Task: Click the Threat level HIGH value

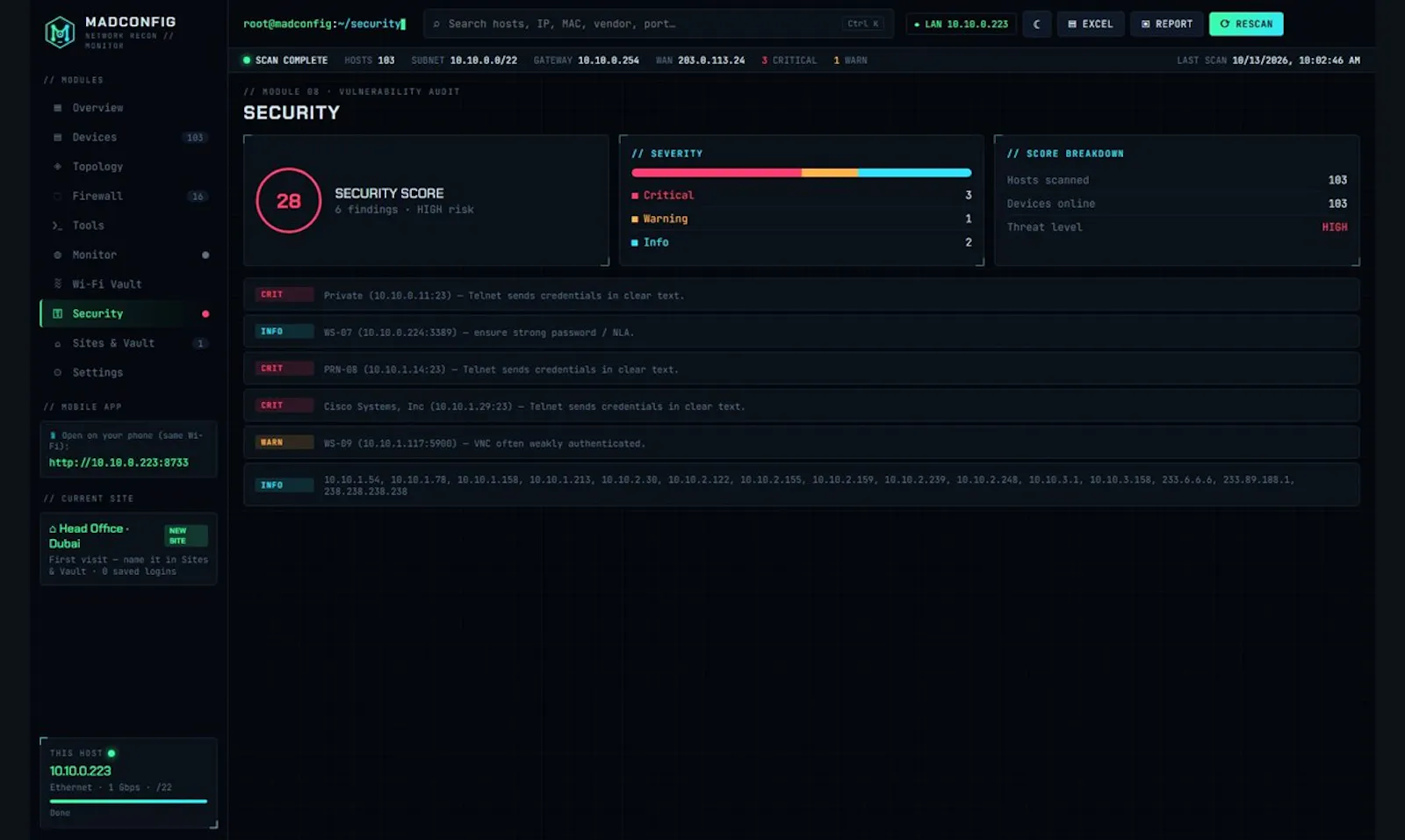Action: pos(1334,227)
